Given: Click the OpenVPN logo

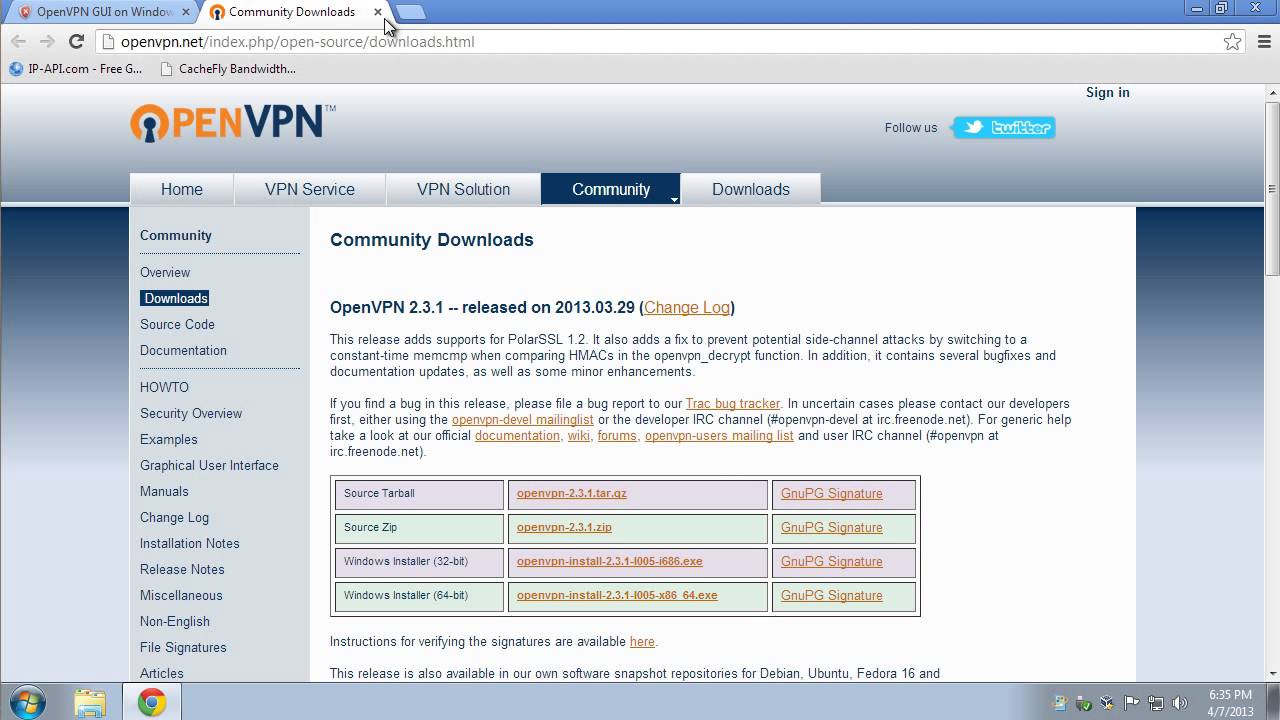Looking at the screenshot, I should click(x=233, y=123).
